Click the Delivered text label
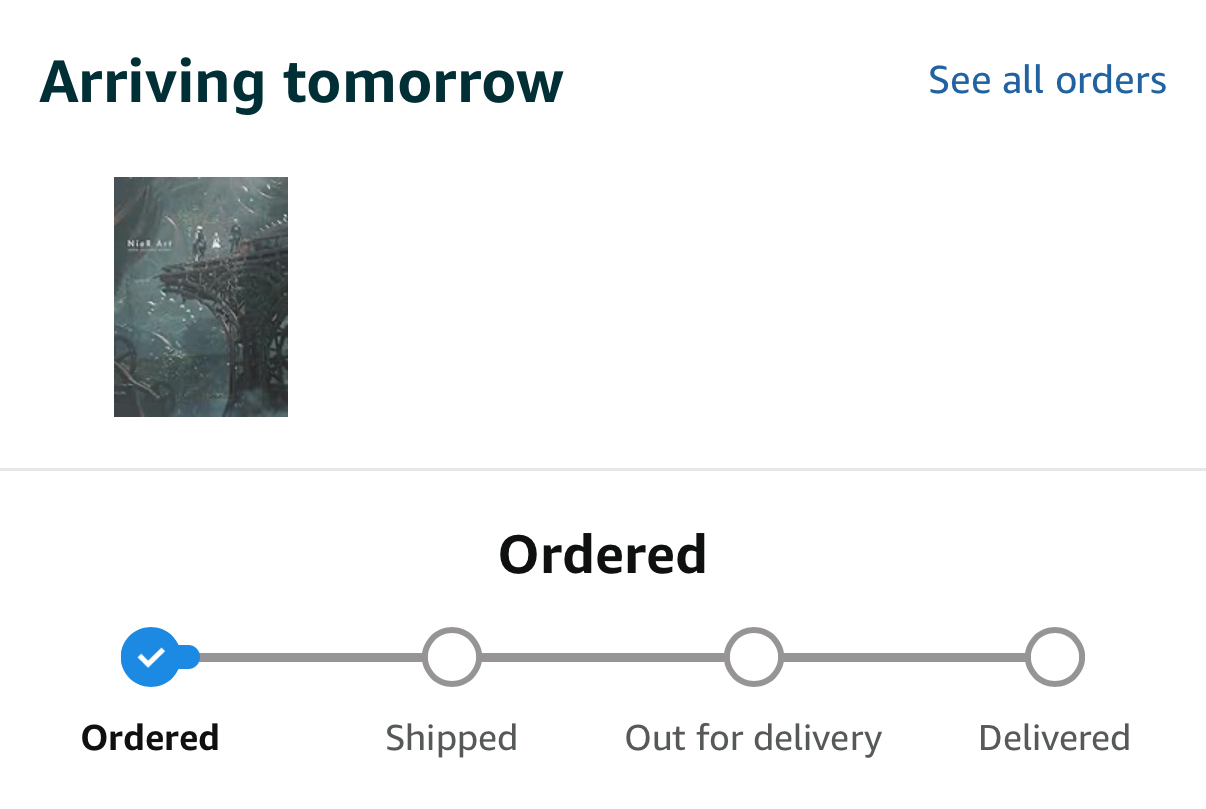The image size is (1206, 809). click(x=1055, y=738)
